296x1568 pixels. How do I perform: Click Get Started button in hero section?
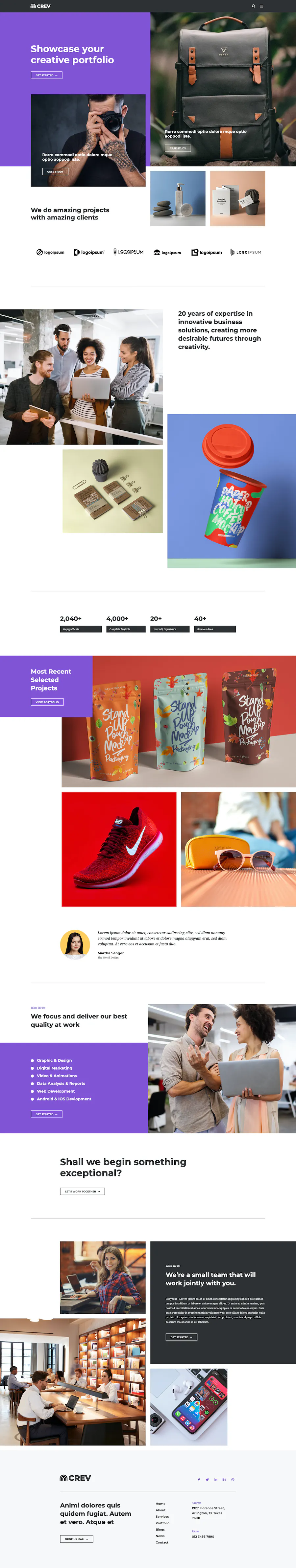pos(46,76)
